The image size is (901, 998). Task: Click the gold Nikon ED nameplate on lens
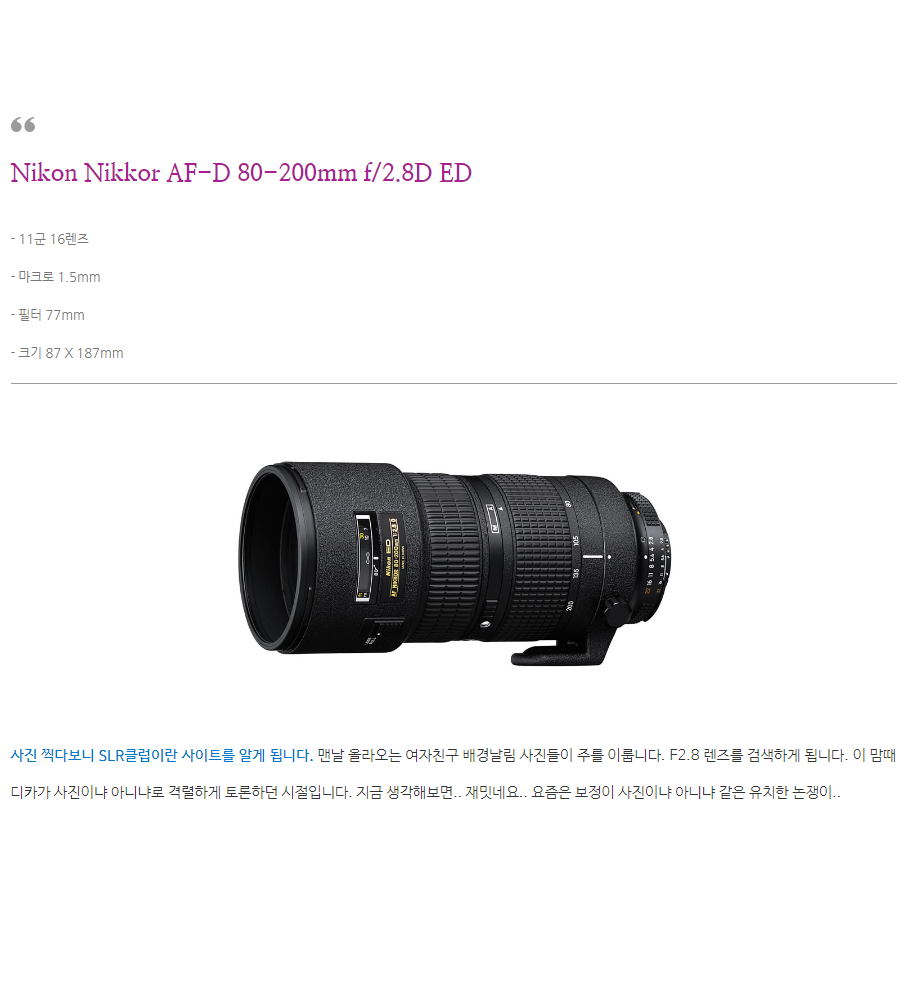[393, 557]
